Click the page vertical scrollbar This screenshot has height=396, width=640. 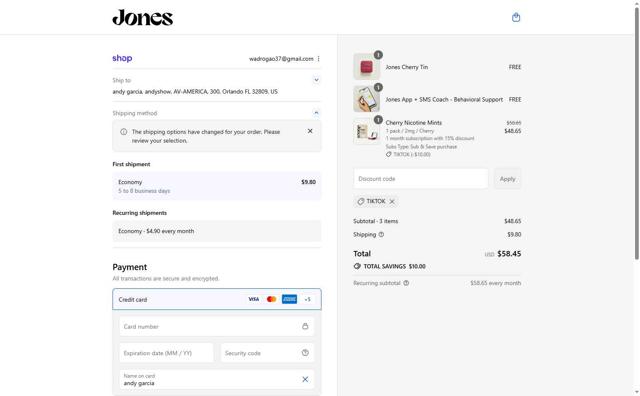[x=636, y=133]
